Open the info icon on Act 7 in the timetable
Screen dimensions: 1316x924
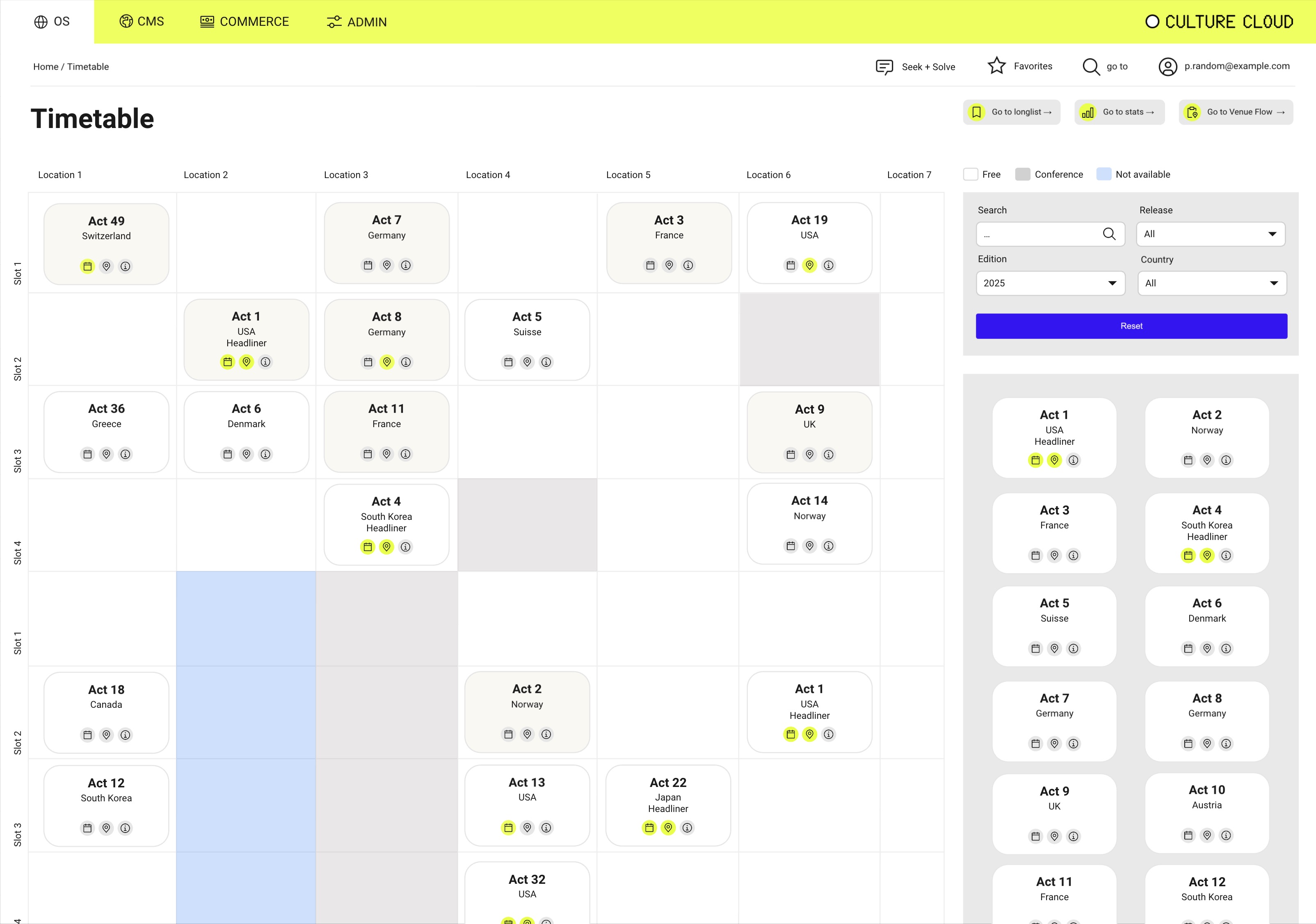coord(406,265)
